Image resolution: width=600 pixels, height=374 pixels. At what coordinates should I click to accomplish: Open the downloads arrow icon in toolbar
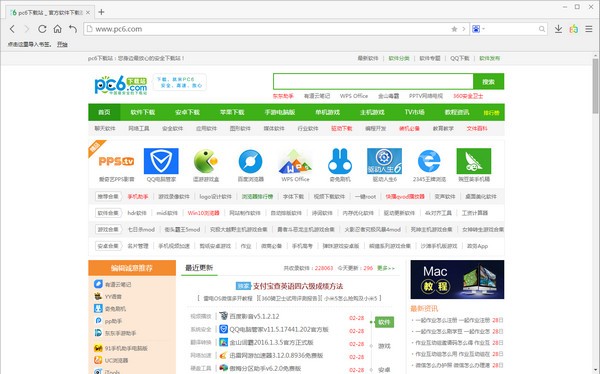pos(558,29)
